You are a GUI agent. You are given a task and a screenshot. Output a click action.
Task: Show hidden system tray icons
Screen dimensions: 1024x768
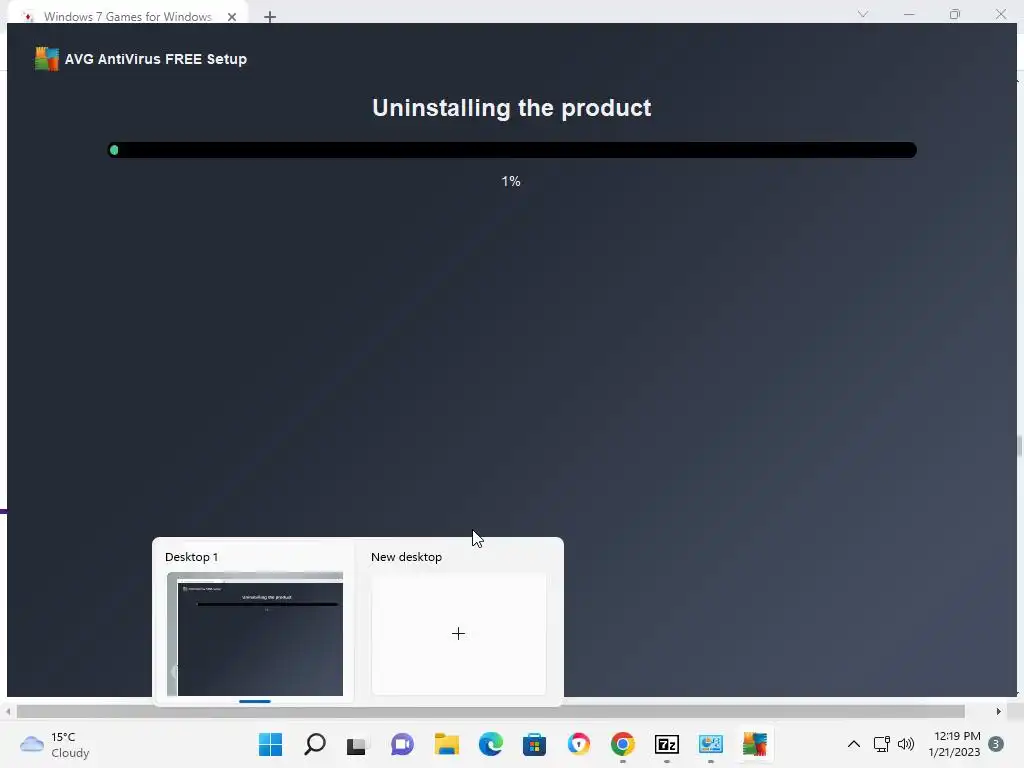[854, 744]
